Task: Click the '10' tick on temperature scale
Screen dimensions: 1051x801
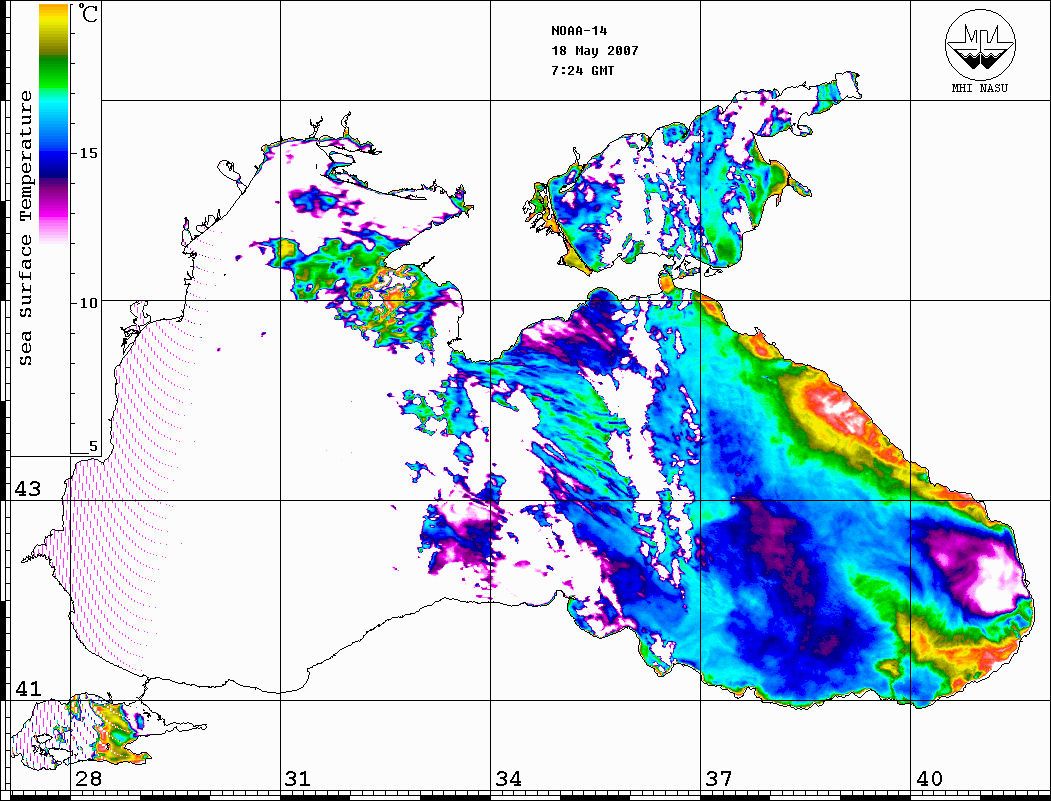Action: tap(88, 303)
